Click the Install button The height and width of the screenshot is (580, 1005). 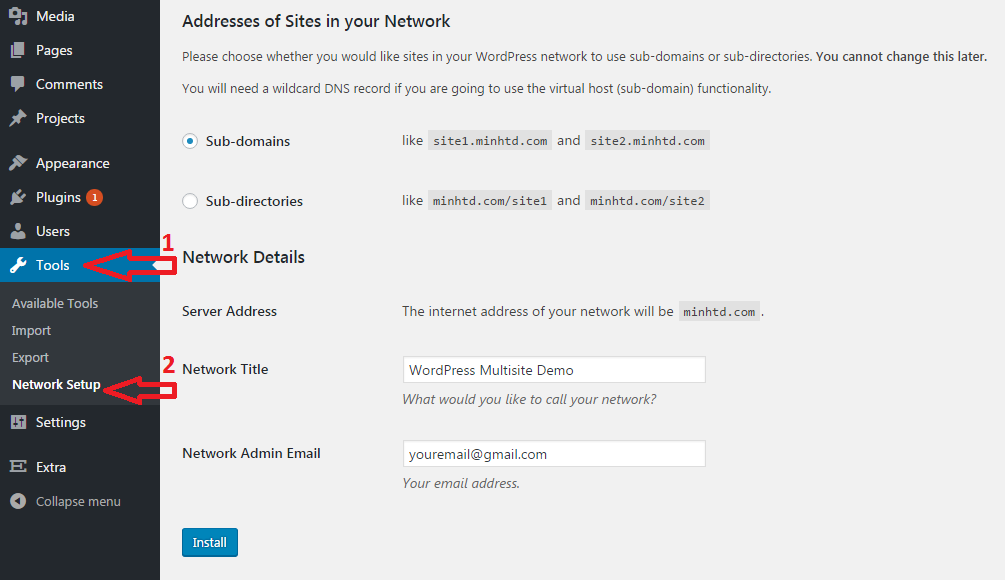(209, 542)
